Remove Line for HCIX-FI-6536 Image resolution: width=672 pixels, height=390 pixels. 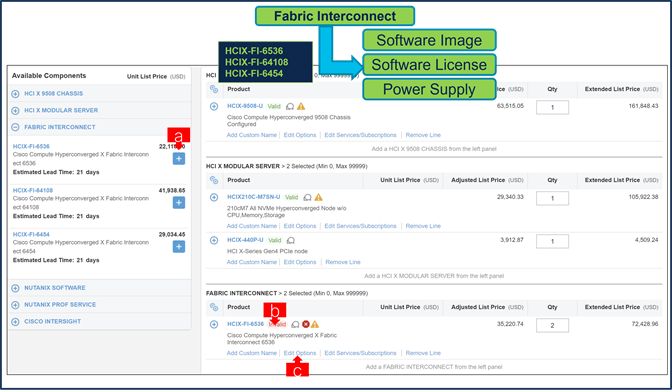(x=423, y=353)
